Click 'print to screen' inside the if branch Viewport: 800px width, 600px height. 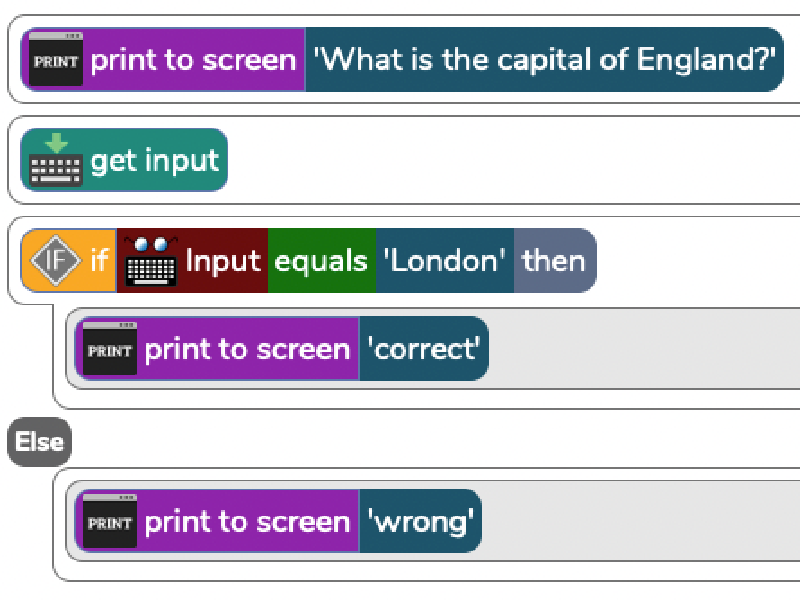(247, 349)
